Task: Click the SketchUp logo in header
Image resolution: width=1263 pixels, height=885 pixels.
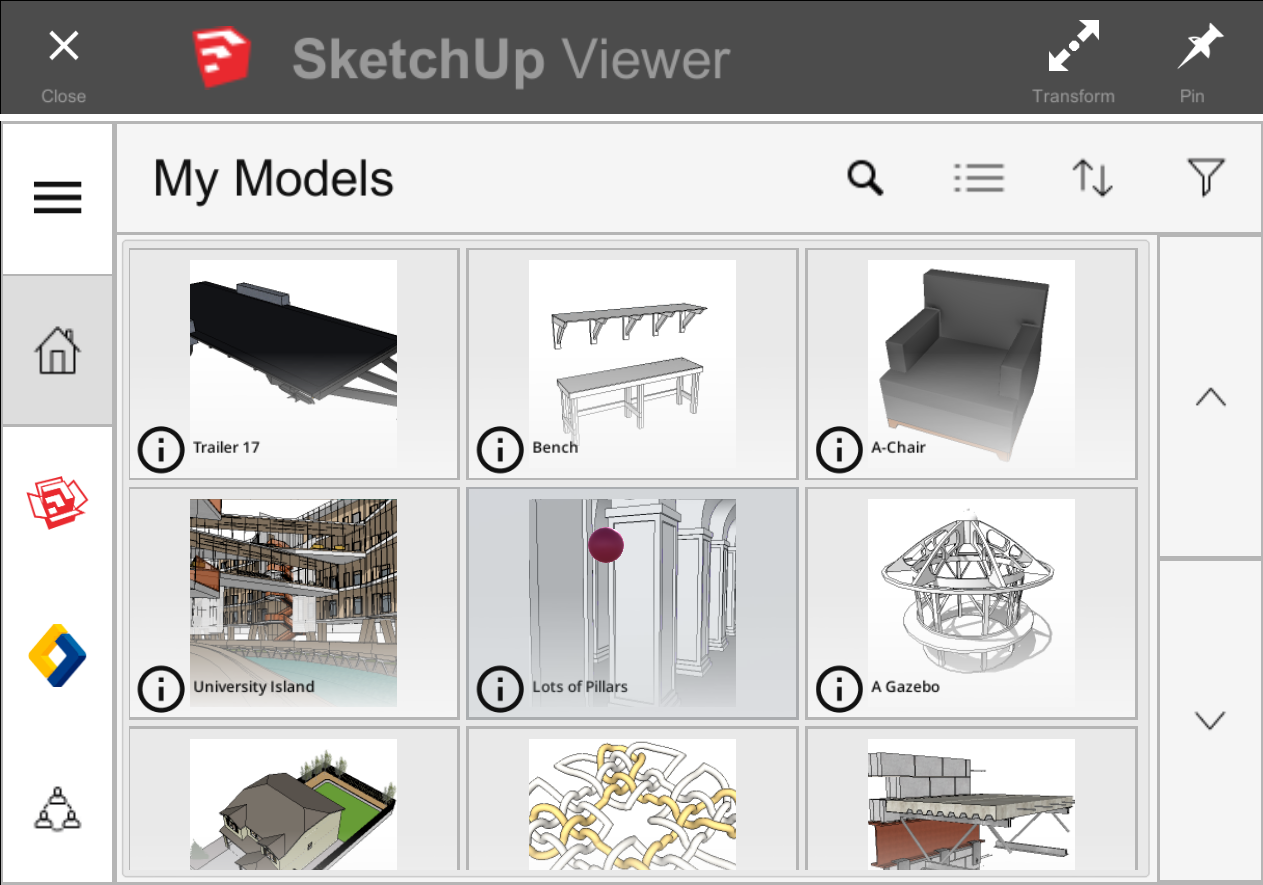Action: click(221, 59)
